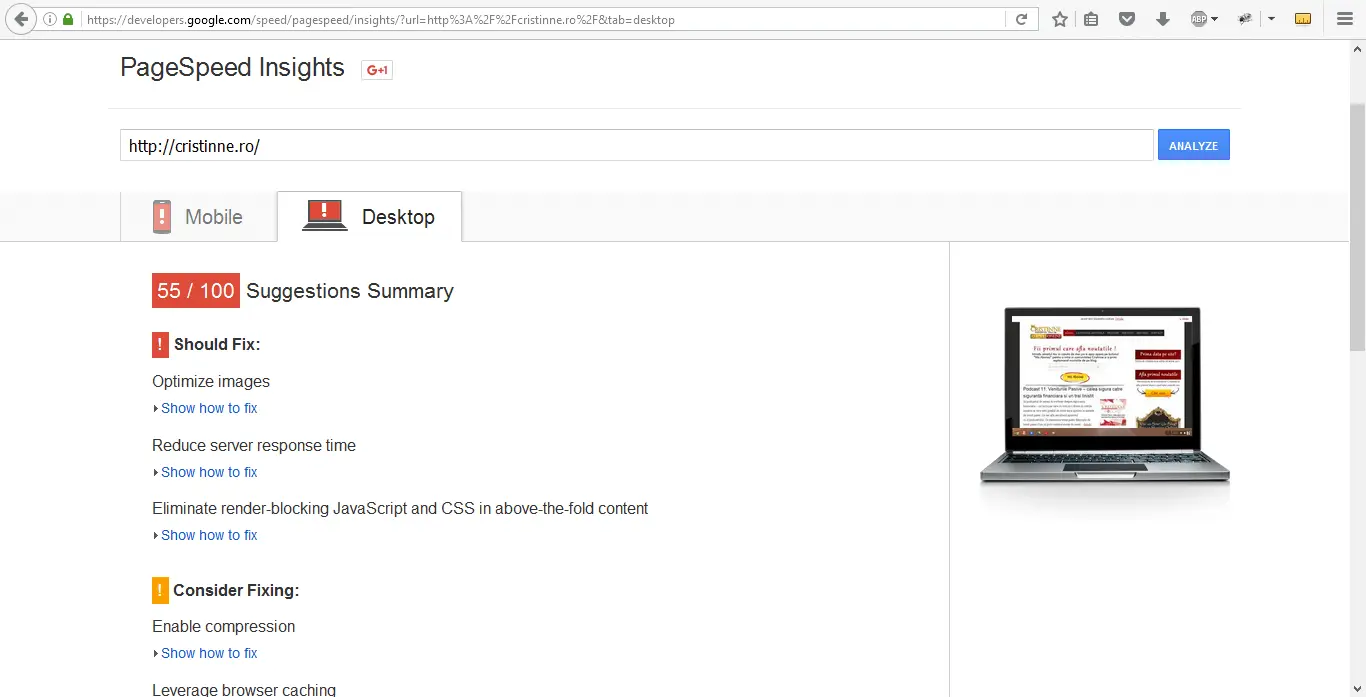Click the Enable compression text
1366x697 pixels.
[x=224, y=626]
